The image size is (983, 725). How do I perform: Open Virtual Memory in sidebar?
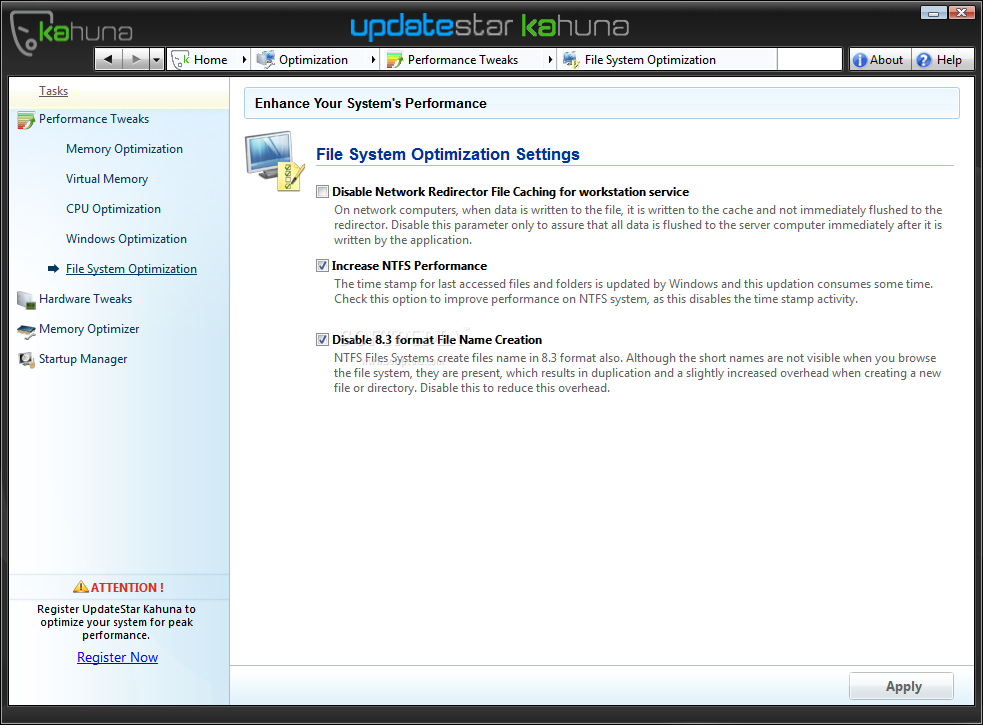click(107, 179)
